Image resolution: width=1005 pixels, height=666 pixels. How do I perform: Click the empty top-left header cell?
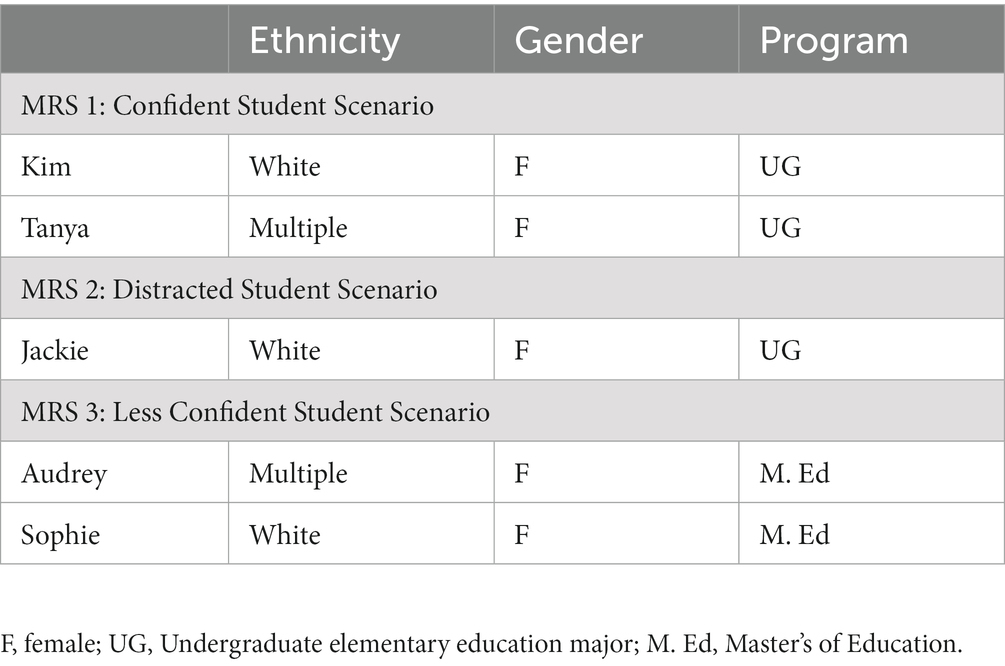114,39
